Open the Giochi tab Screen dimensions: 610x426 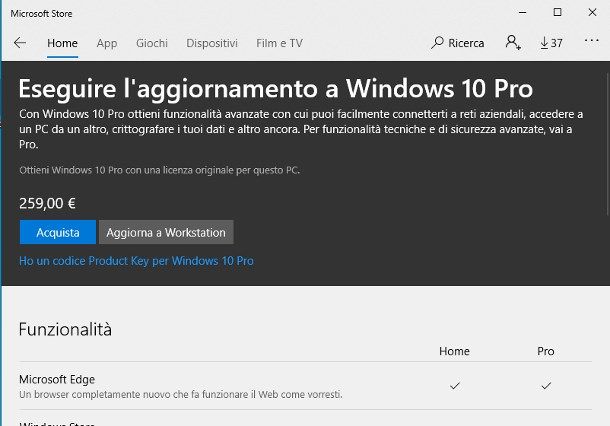[152, 43]
